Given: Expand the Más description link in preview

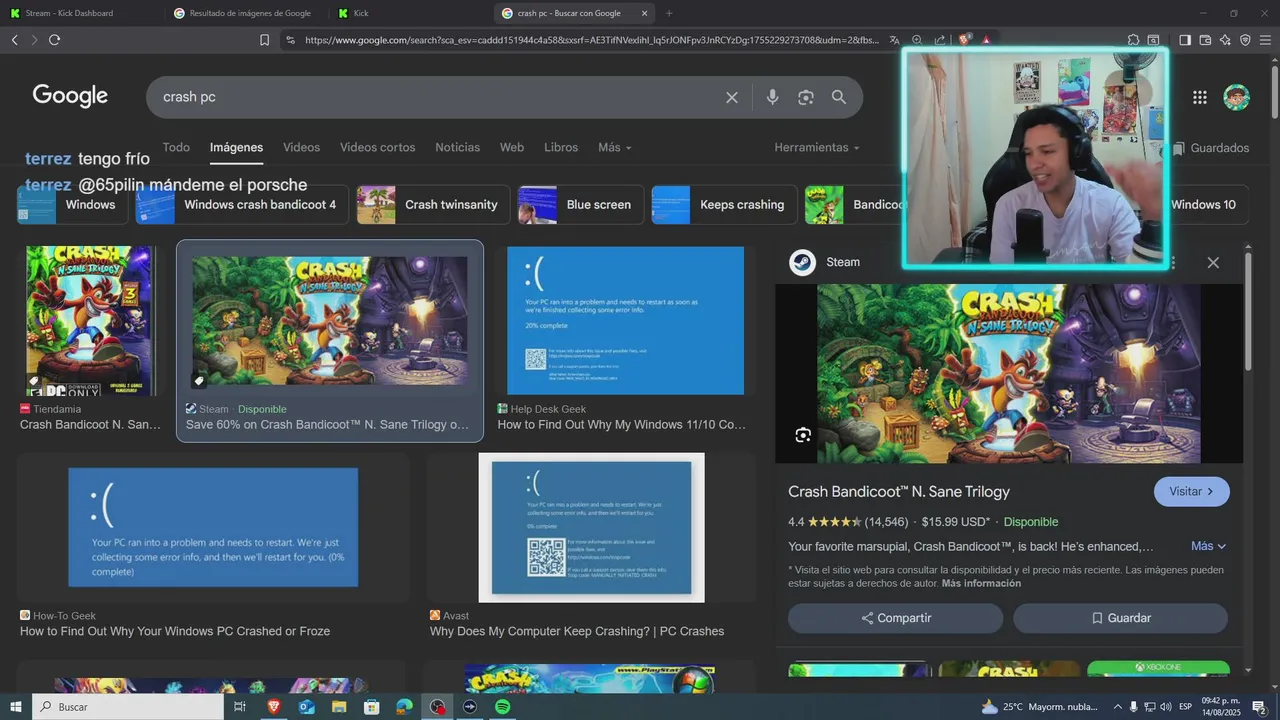Looking at the screenshot, I should coord(1208,546).
